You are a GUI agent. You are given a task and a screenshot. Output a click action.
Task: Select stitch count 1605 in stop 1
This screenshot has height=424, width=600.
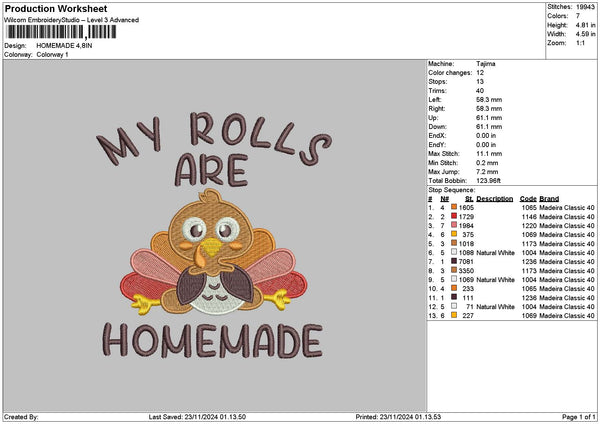click(x=466, y=208)
